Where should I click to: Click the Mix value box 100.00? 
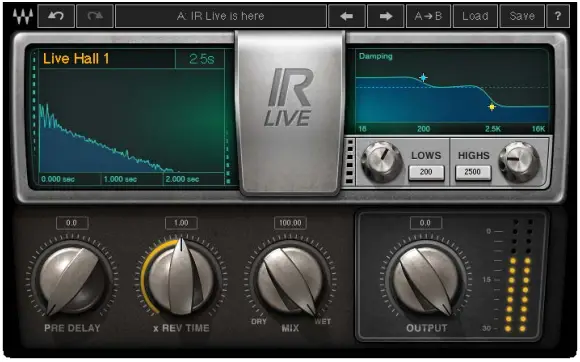pyautogui.click(x=290, y=223)
